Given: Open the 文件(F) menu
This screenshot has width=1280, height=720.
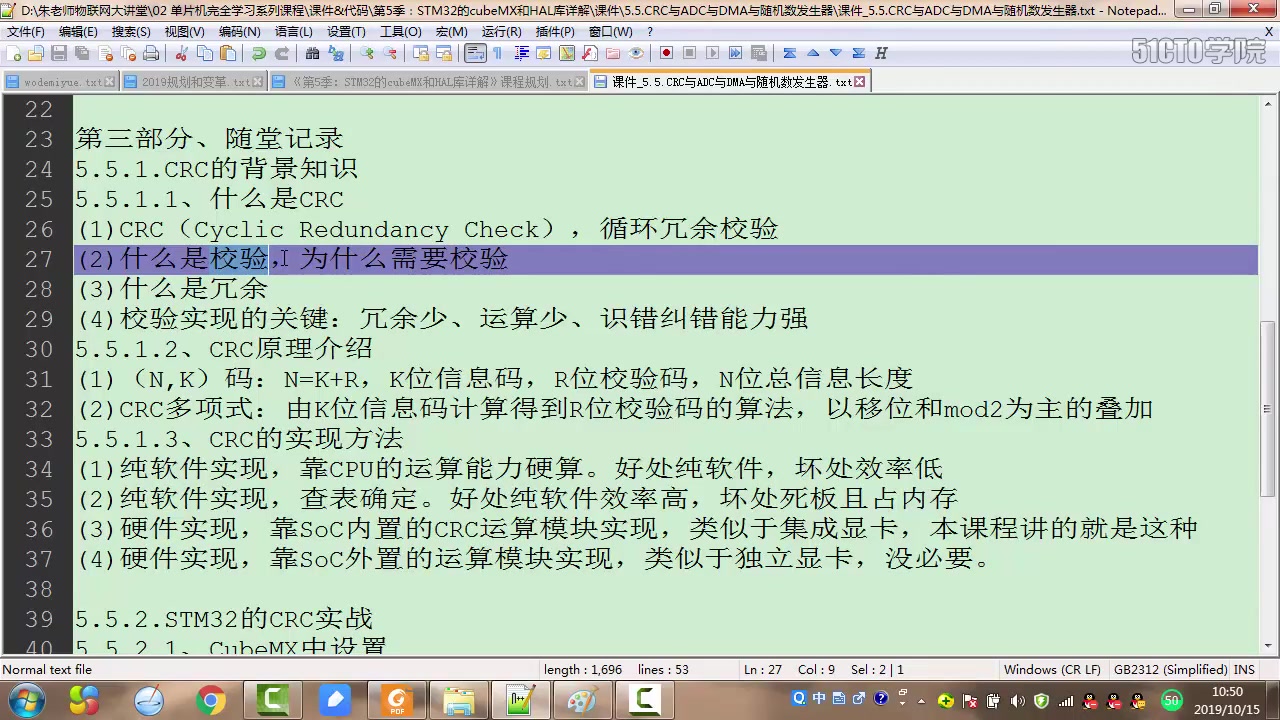Looking at the screenshot, I should pyautogui.click(x=25, y=32).
